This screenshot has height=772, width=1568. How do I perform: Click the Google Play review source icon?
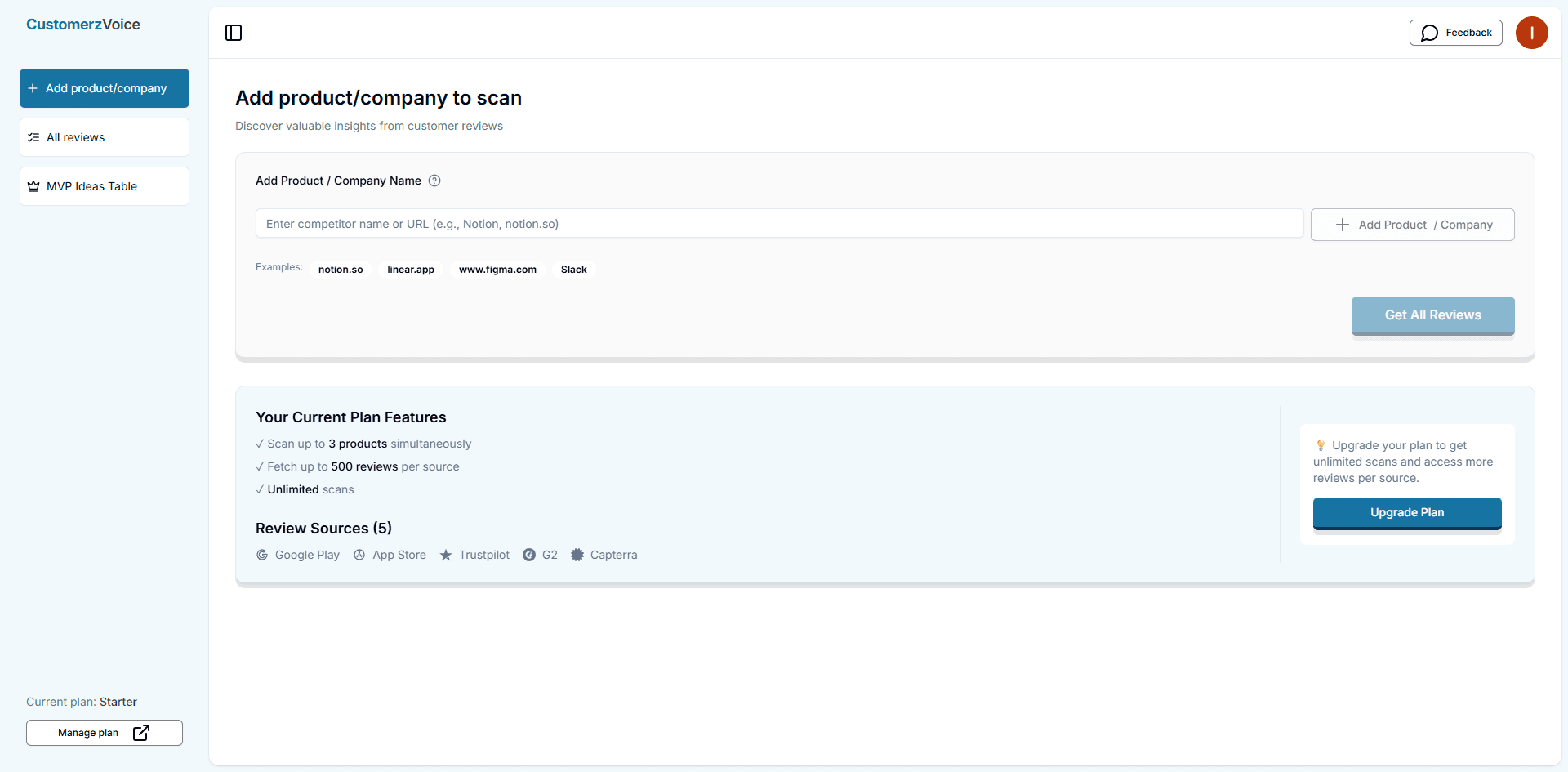point(262,555)
